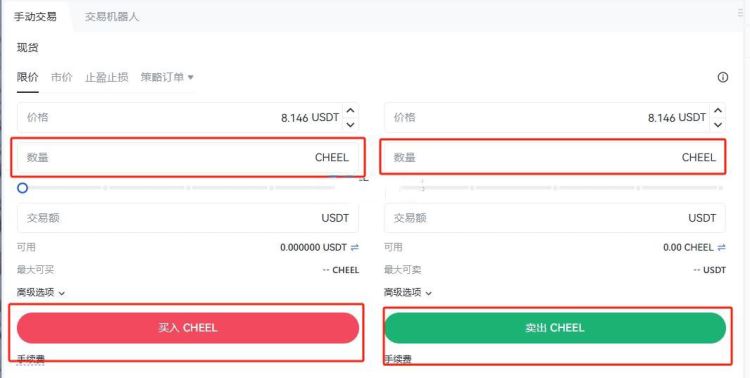Click the sell 交易额 USDT input field

click(x=555, y=218)
